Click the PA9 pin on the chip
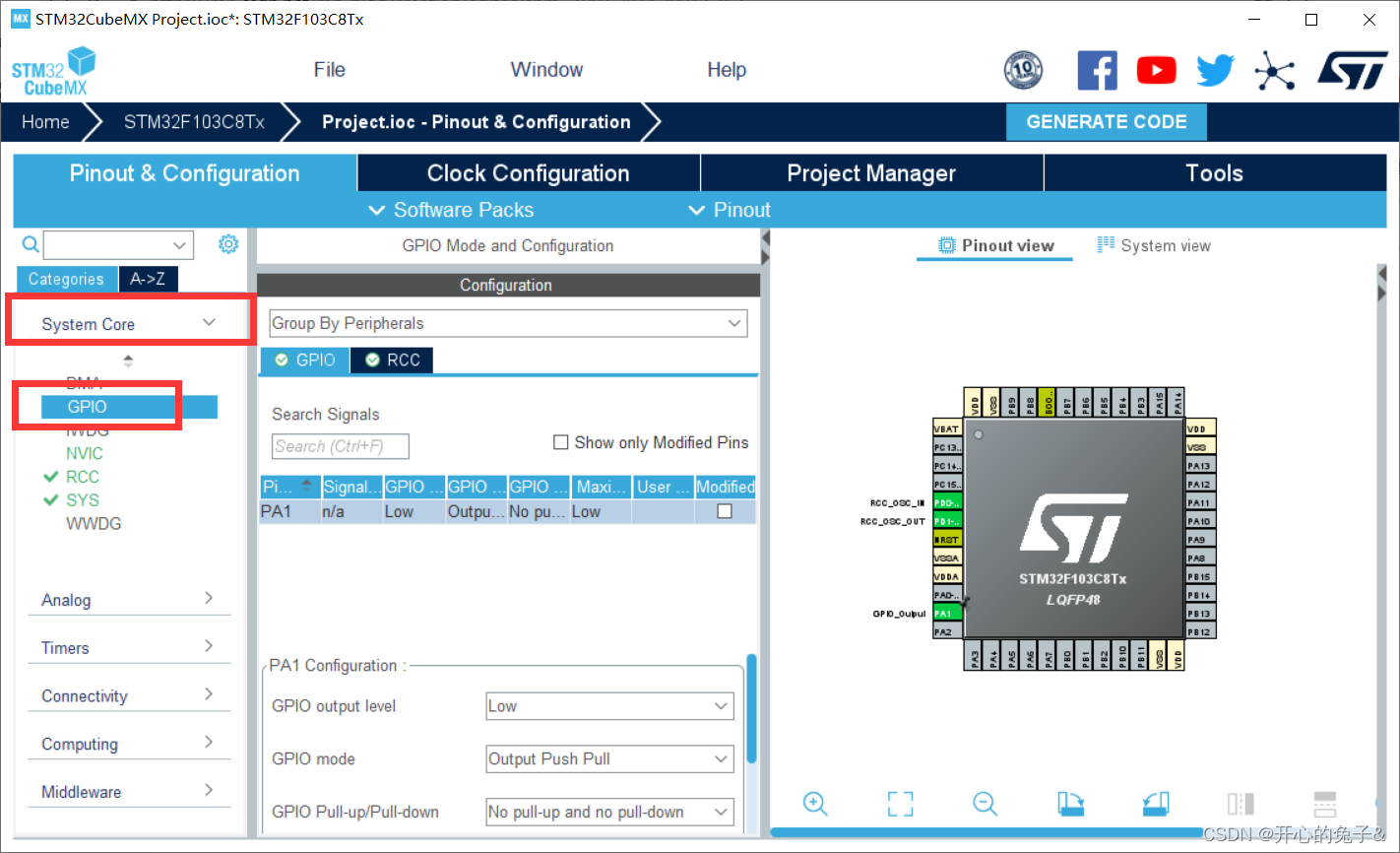The height and width of the screenshot is (853, 1400). [1200, 540]
